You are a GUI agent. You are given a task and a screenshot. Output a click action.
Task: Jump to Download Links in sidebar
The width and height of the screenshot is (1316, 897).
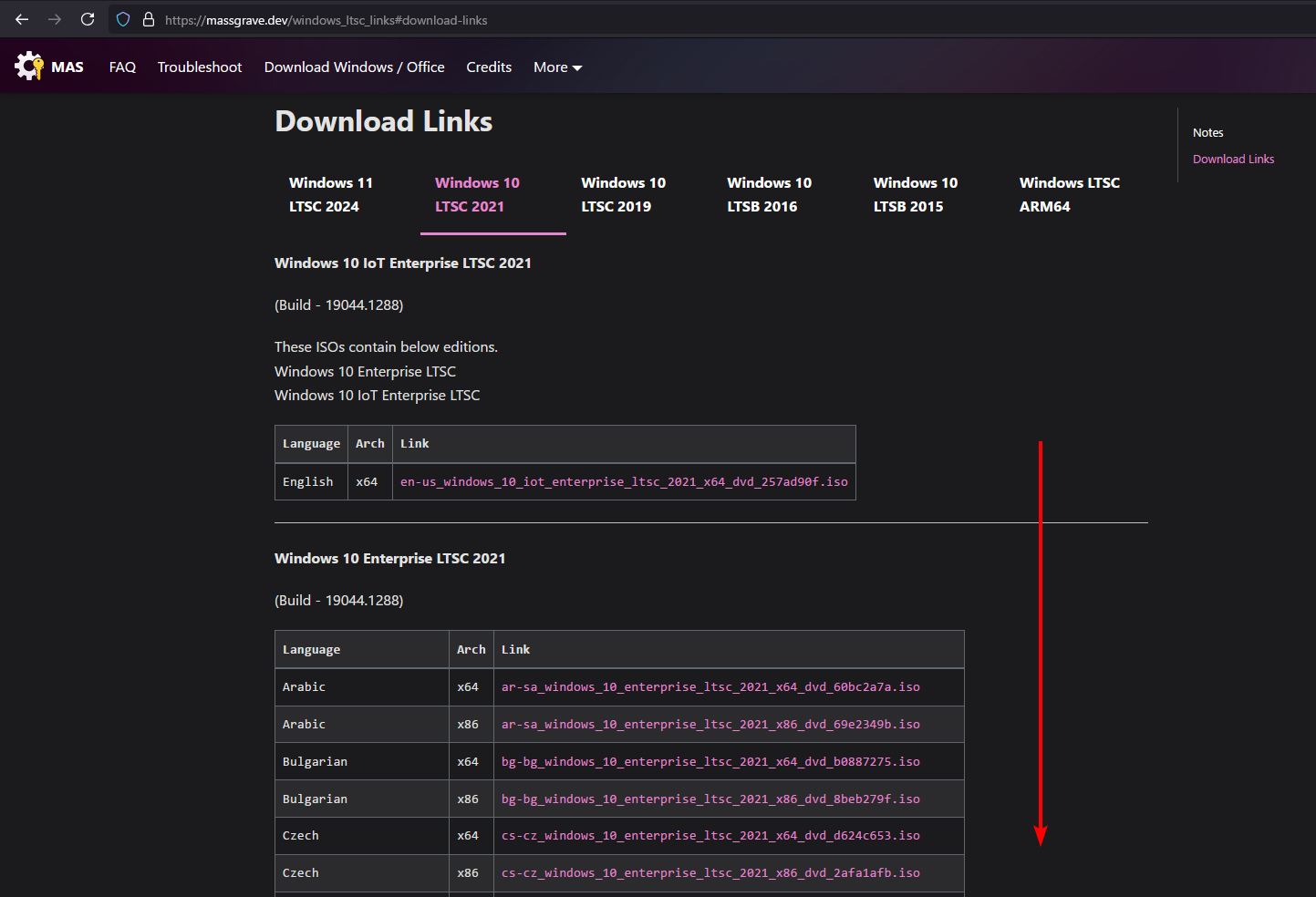(x=1233, y=160)
